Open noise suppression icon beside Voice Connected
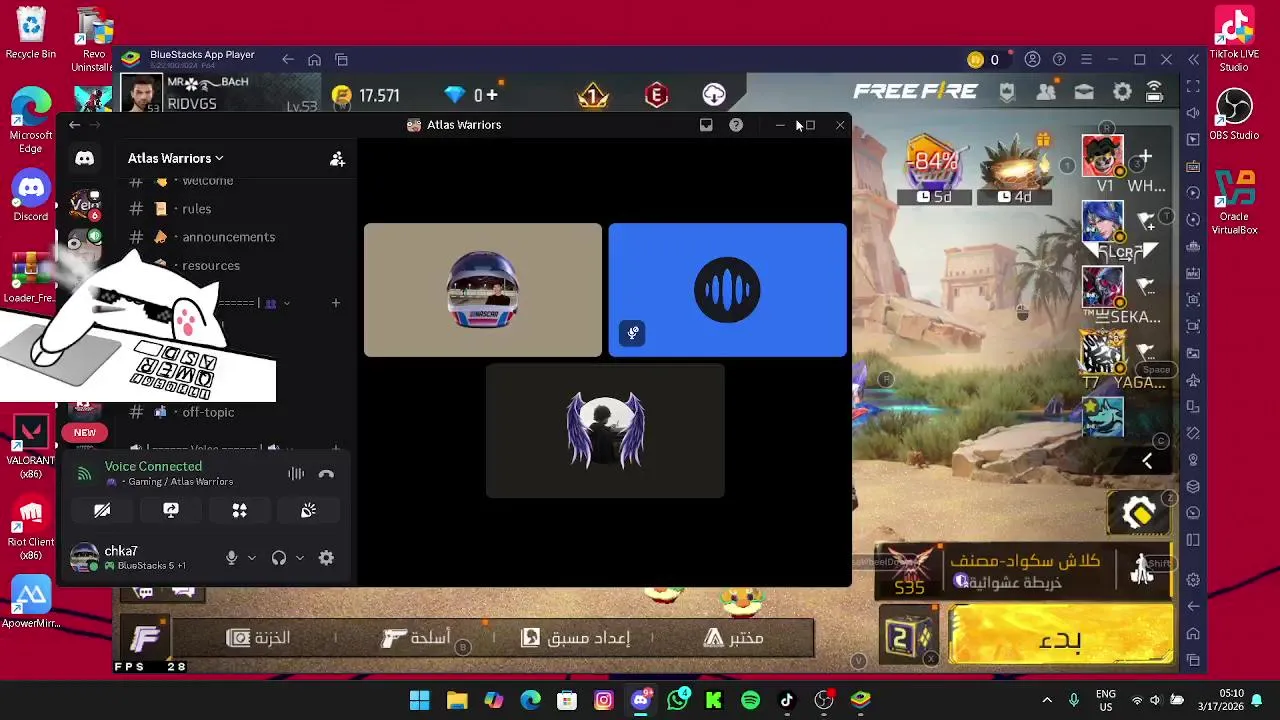Screen dimensions: 1280x720 click(296, 474)
